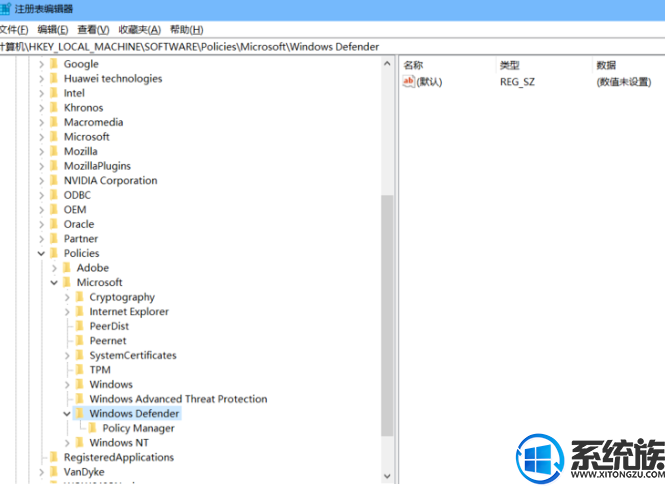Click the Internet Explorer folder icon
Viewport: 665px width, 487px height.
click(x=80, y=312)
